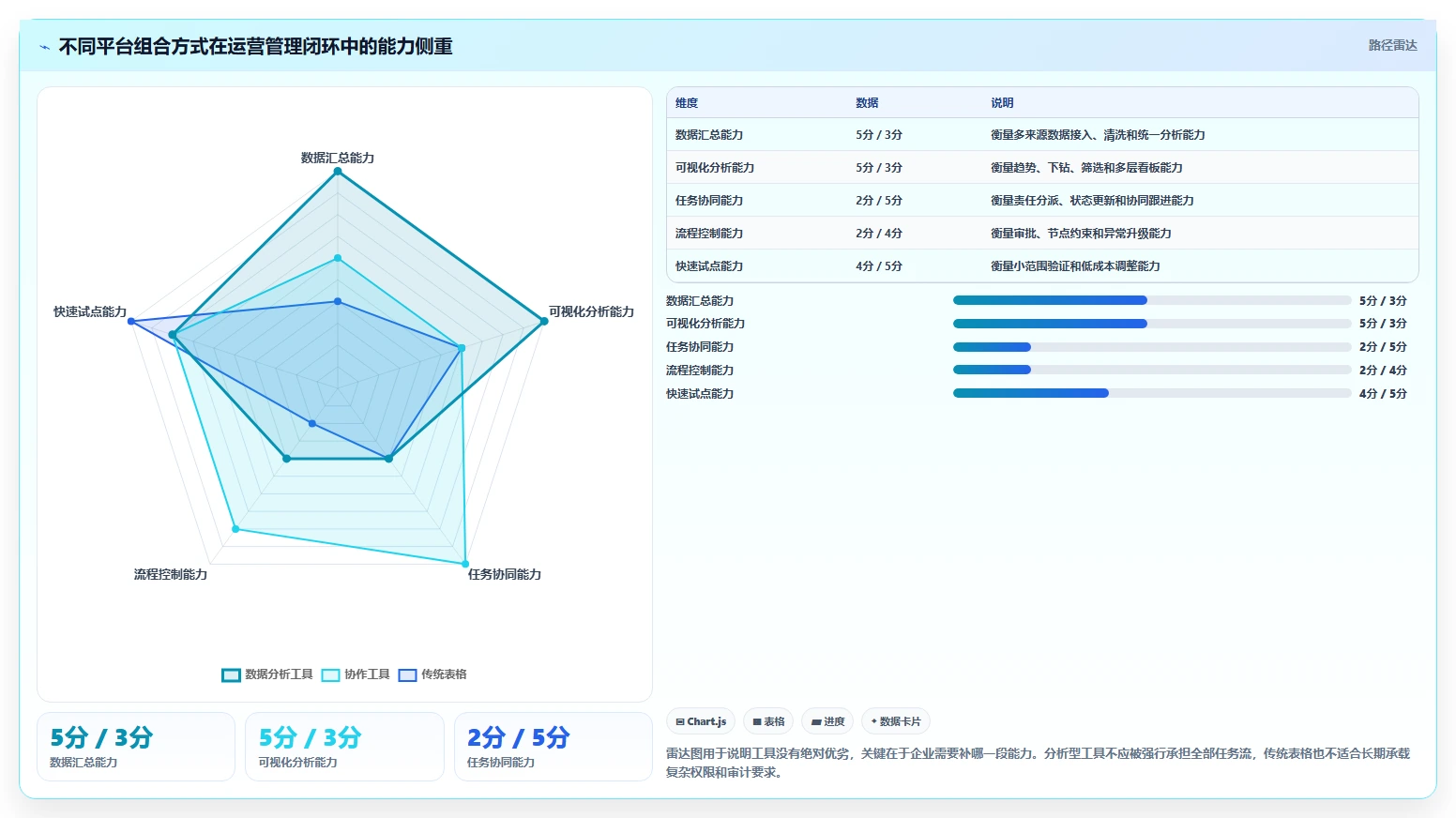
Task: Click the 数据汇总能力 table row name
Action: [709, 135]
